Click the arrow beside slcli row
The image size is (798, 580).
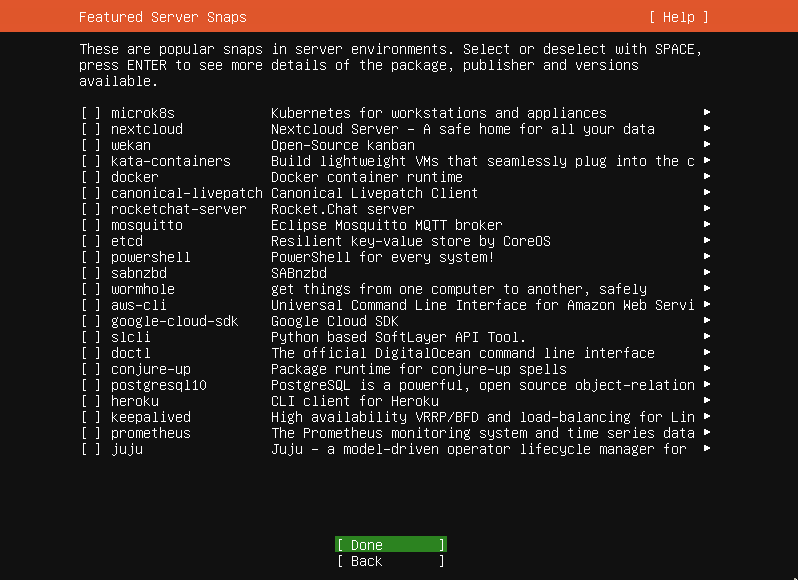(707, 336)
